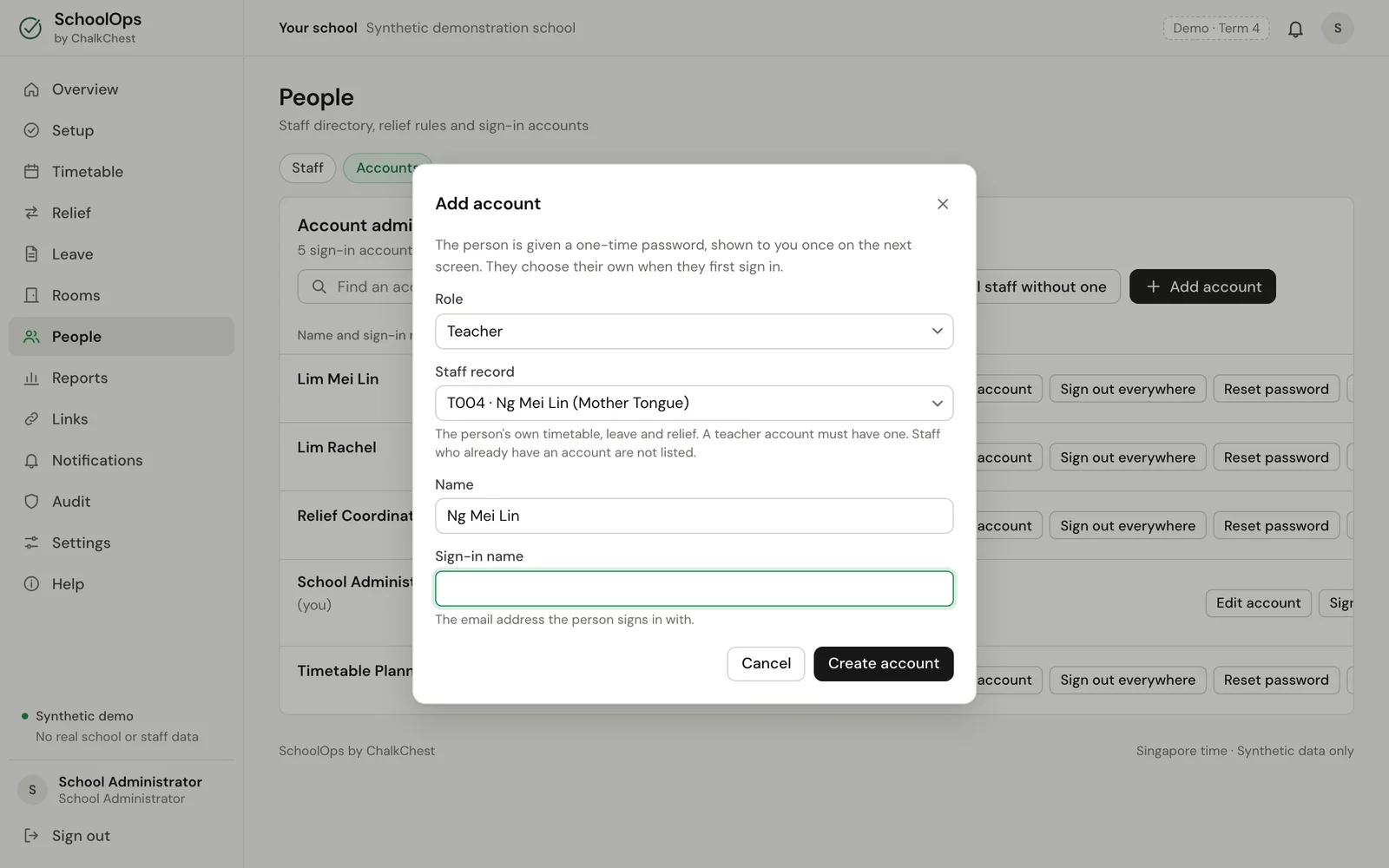This screenshot has width=1389, height=868.
Task: Reset password for Lim Mei Lin
Action: 1276,389
